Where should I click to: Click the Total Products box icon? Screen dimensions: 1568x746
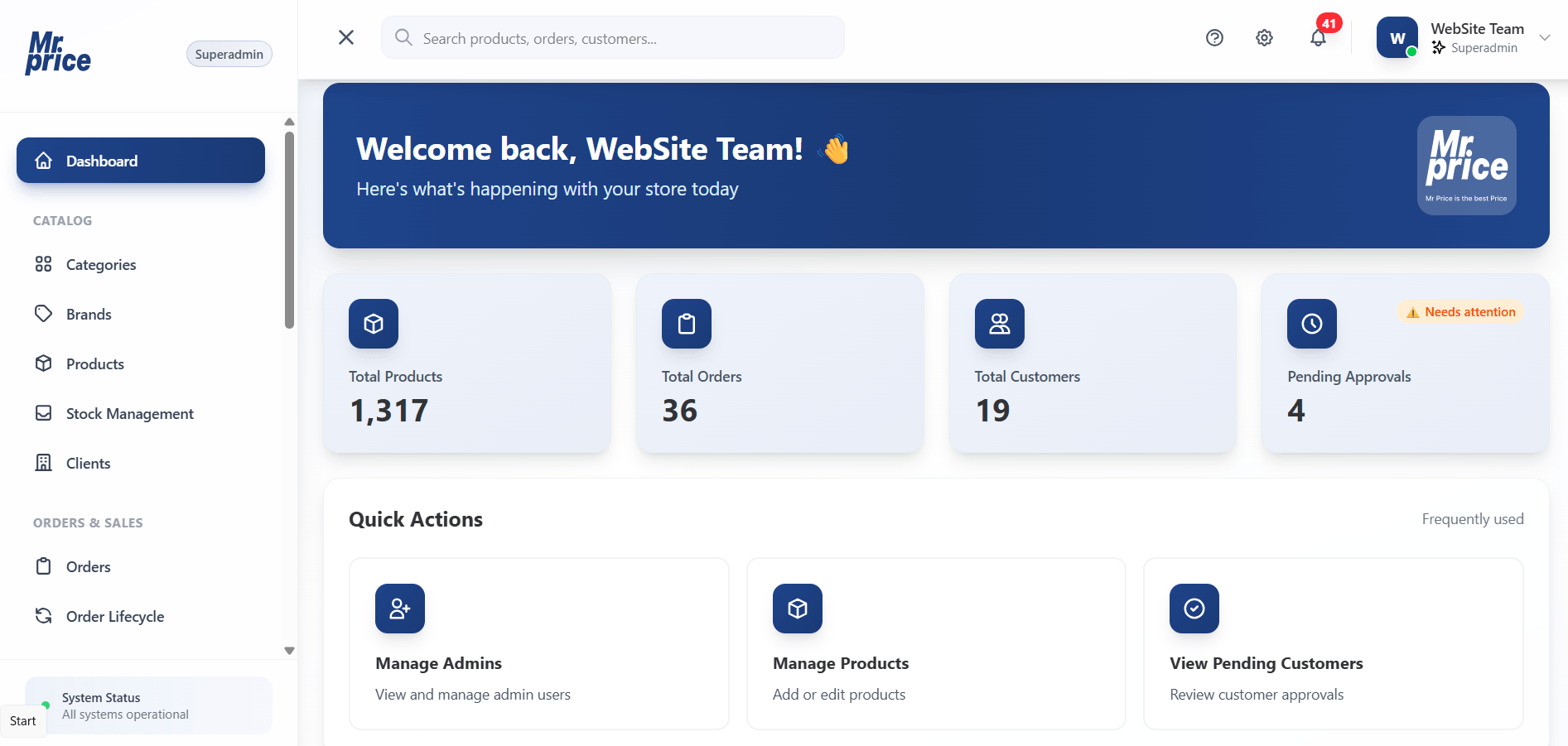click(x=374, y=324)
